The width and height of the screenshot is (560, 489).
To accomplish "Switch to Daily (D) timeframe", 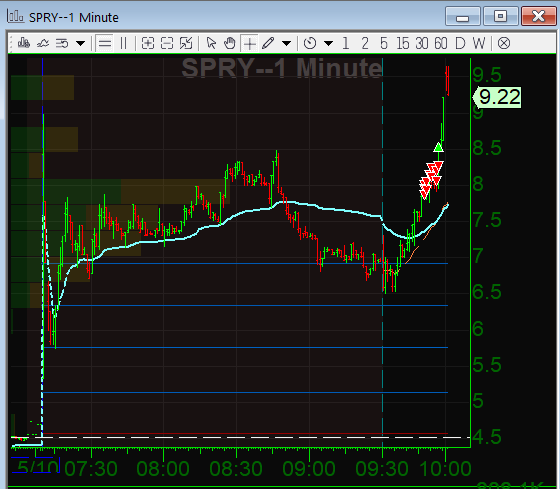I will pos(460,44).
